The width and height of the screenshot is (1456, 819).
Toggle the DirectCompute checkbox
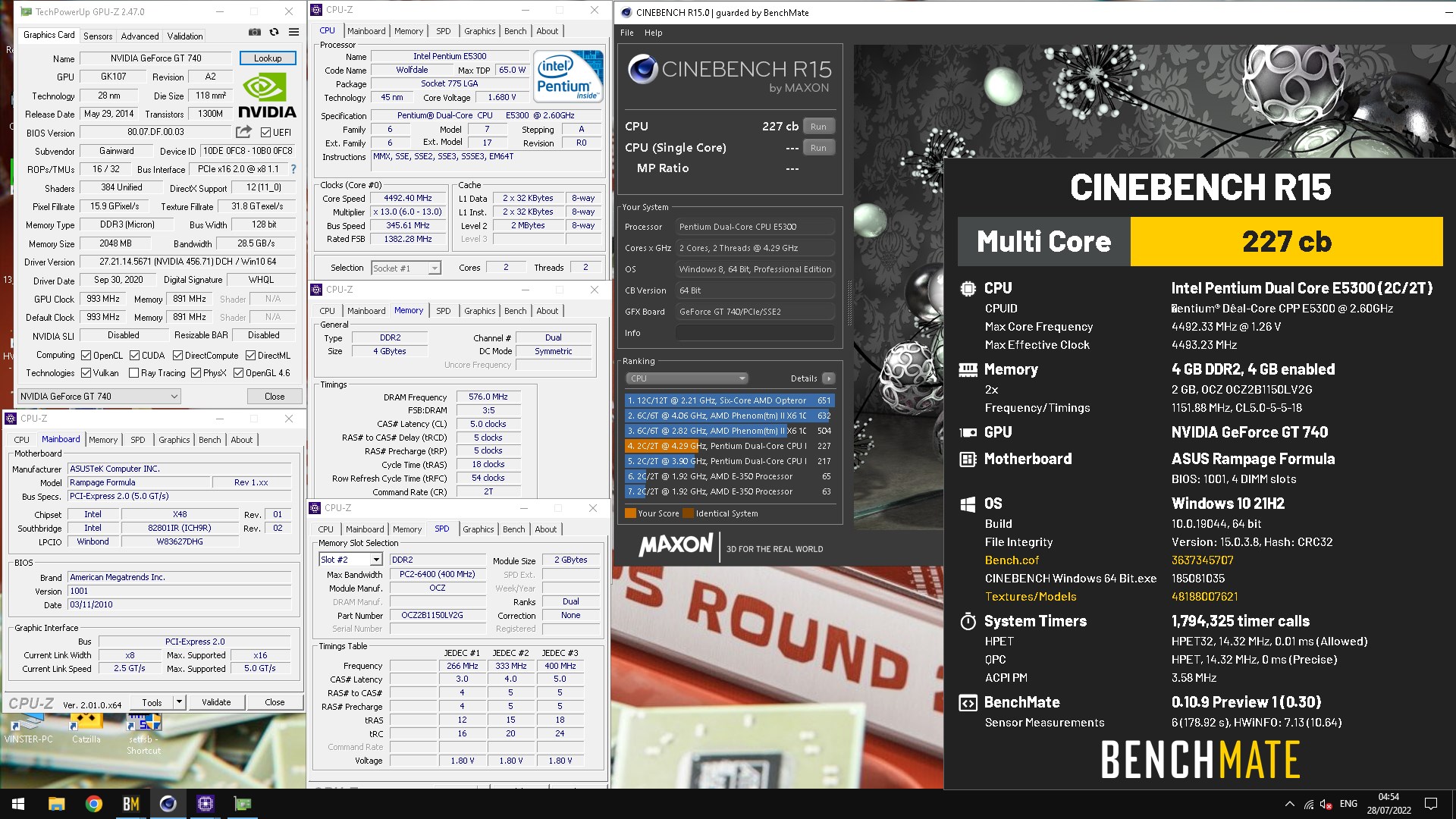click(x=177, y=355)
